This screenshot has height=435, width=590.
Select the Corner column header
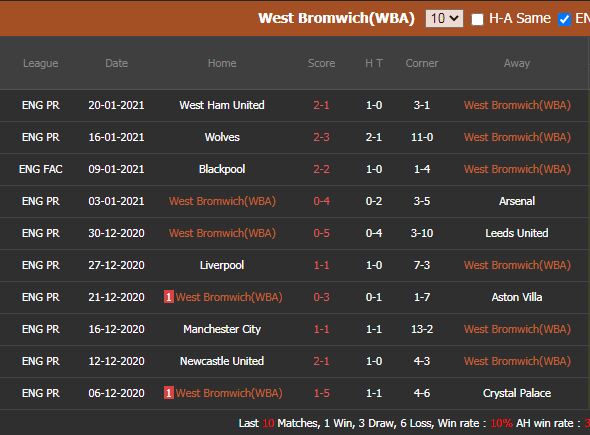[422, 63]
